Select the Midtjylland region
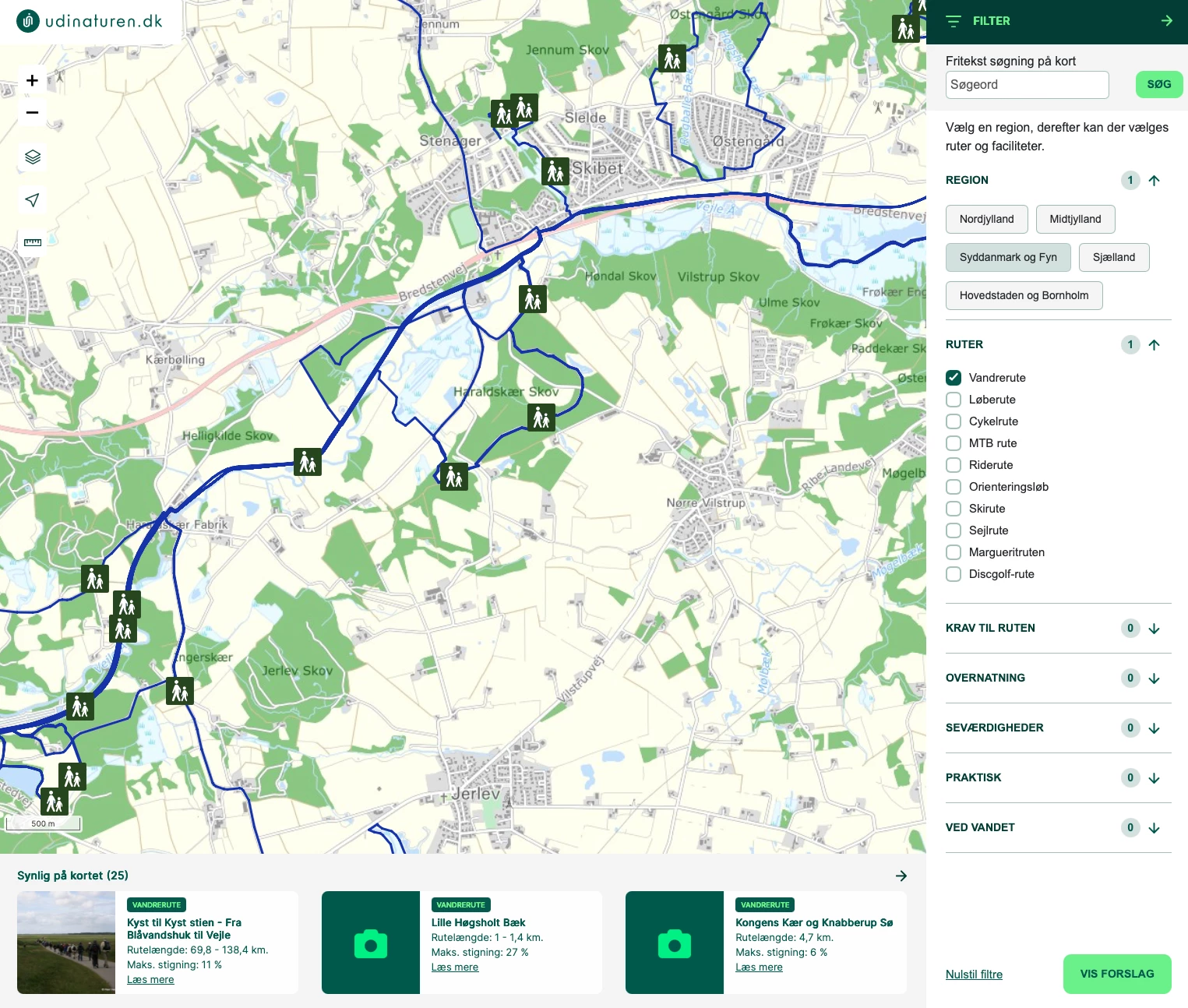 click(1075, 219)
